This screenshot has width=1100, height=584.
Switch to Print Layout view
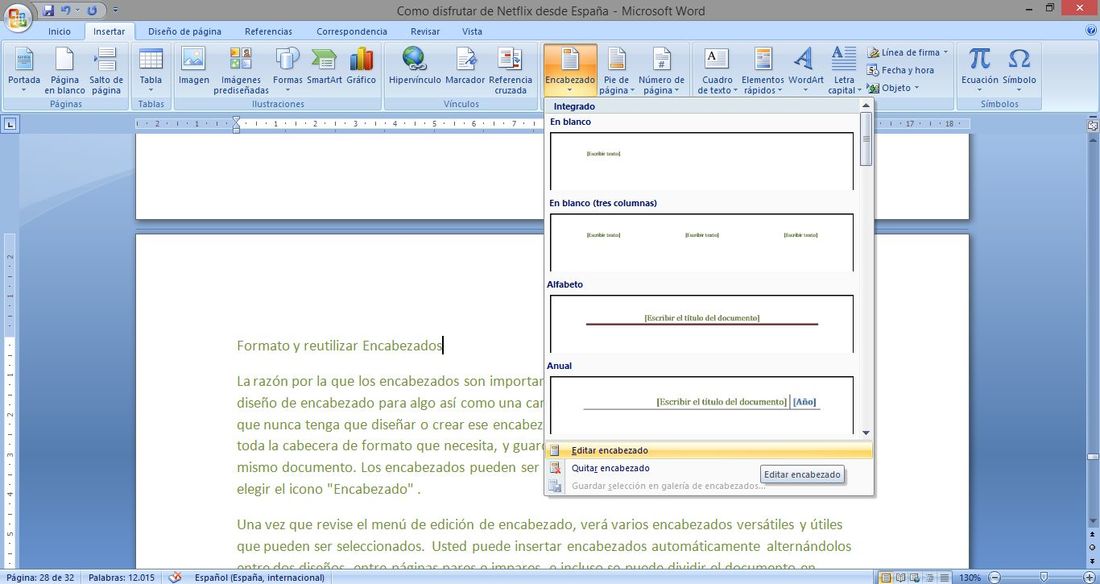887,578
